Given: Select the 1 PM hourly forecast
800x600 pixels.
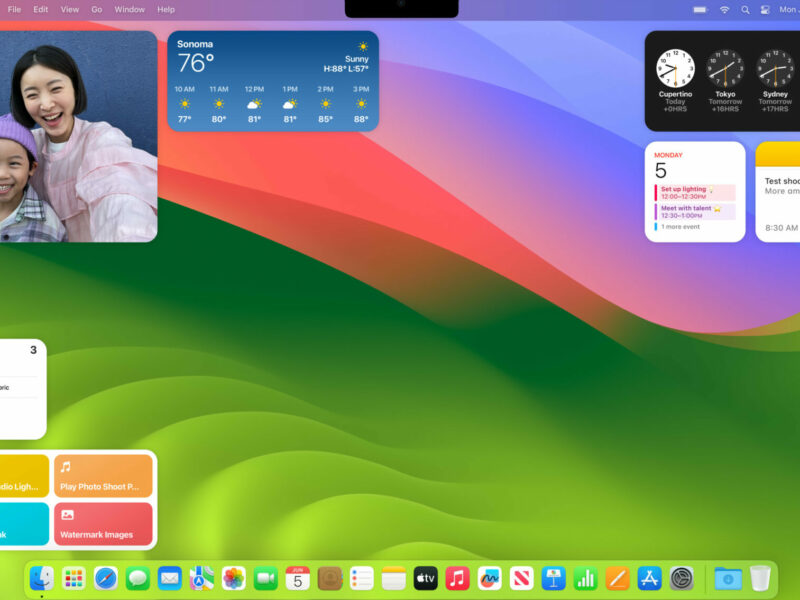Looking at the screenshot, I should tap(290, 104).
